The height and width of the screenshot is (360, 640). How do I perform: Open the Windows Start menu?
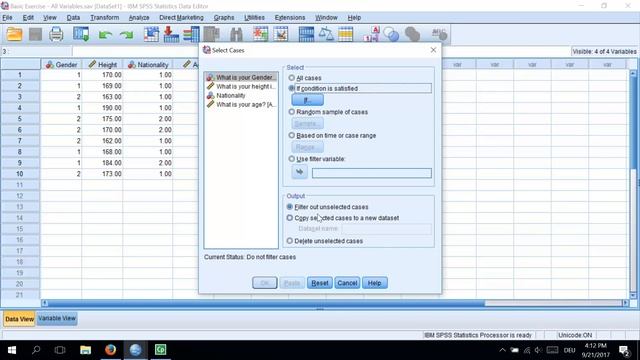click(x=12, y=350)
